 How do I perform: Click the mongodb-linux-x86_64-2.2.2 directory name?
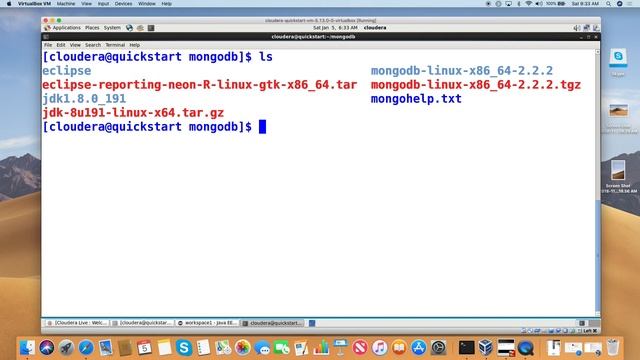tap(462, 71)
